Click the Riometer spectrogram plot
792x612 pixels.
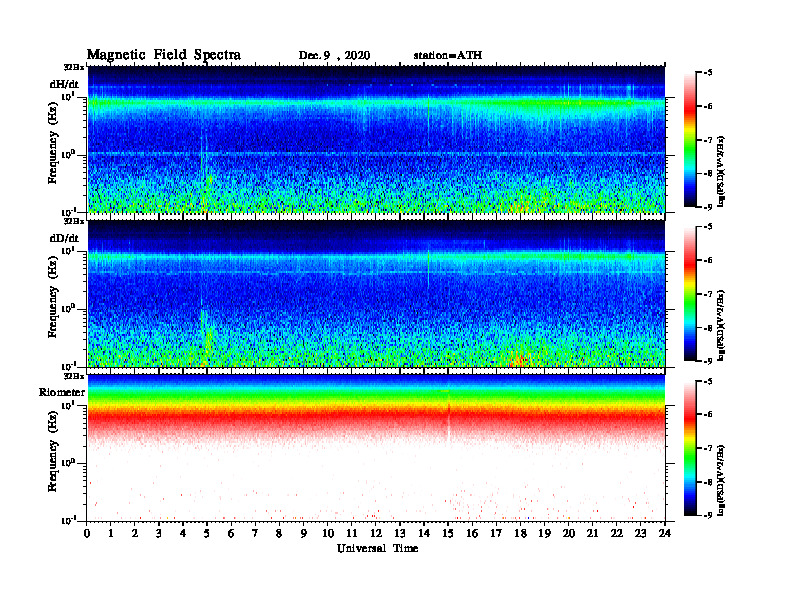(x=376, y=448)
